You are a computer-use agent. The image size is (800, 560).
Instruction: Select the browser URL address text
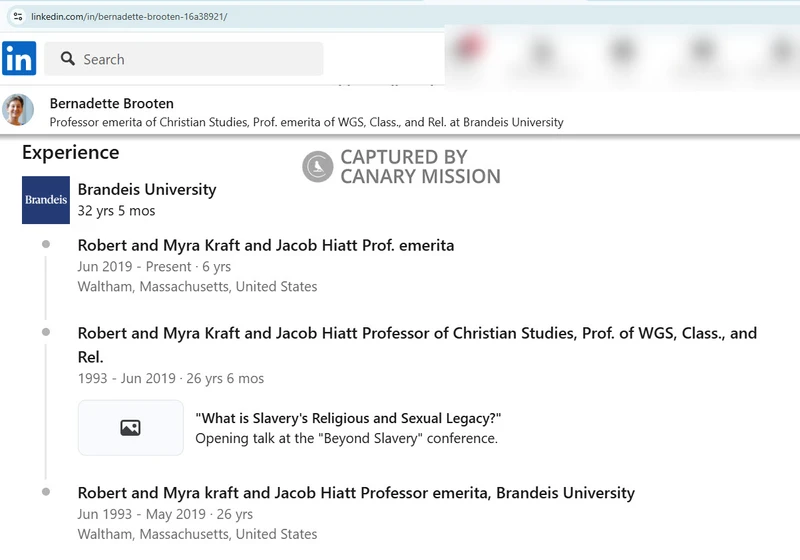129,16
